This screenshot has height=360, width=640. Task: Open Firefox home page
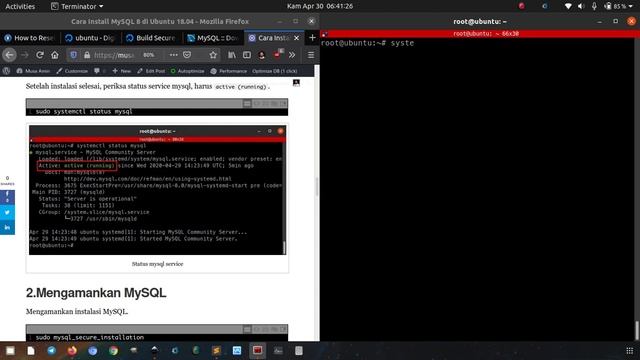(x=55, y=55)
